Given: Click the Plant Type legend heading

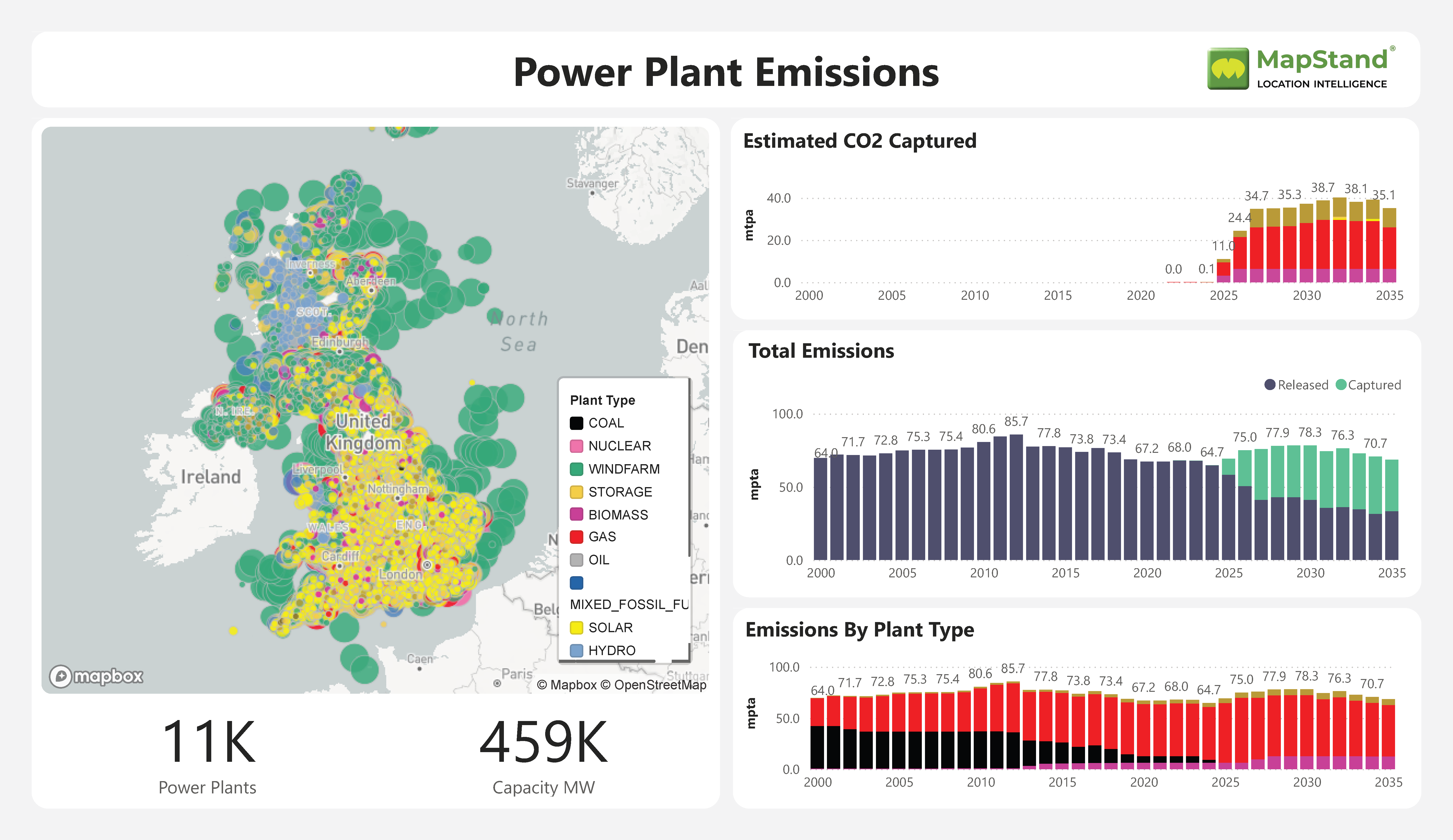Looking at the screenshot, I should [x=603, y=400].
